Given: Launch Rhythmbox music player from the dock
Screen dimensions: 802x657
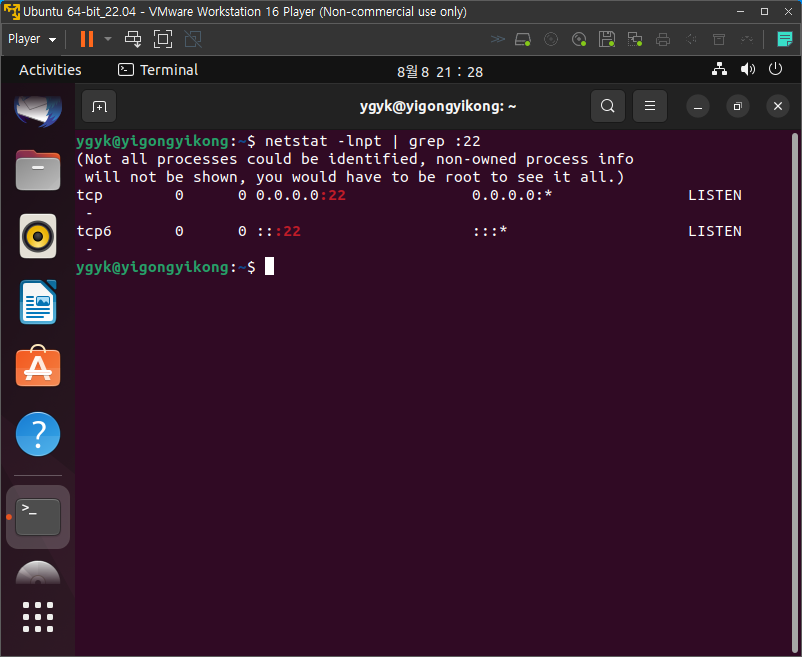Looking at the screenshot, I should pyautogui.click(x=38, y=236).
